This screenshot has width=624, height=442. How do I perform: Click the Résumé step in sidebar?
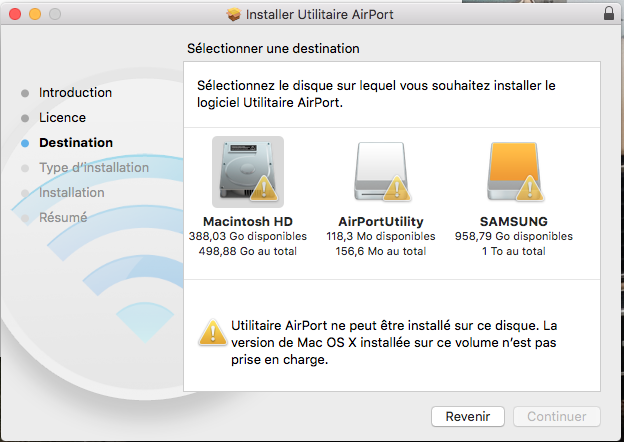click(x=63, y=218)
